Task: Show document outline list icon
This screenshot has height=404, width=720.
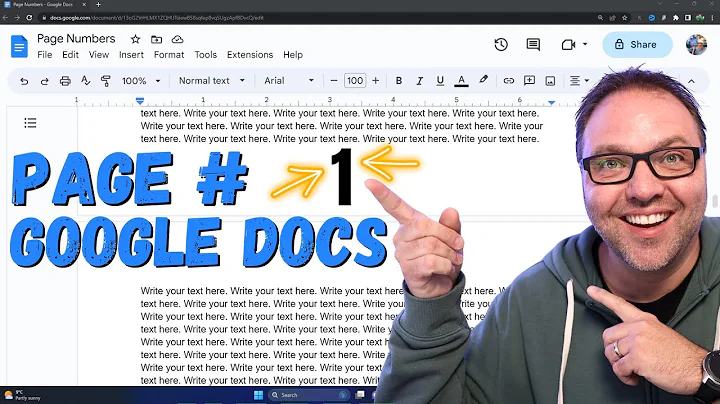Action: click(x=30, y=123)
